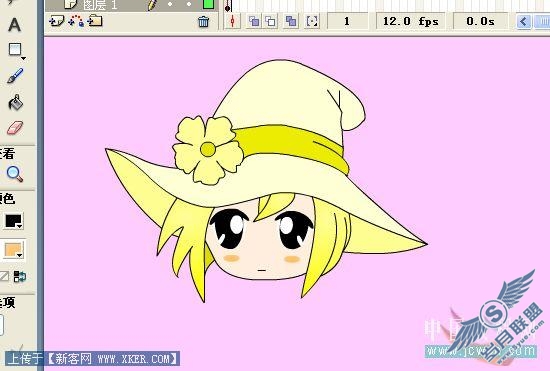Image resolution: width=550 pixels, height=371 pixels.
Task: Click the layer page icon of 图层 1
Action: [x=71, y=5]
